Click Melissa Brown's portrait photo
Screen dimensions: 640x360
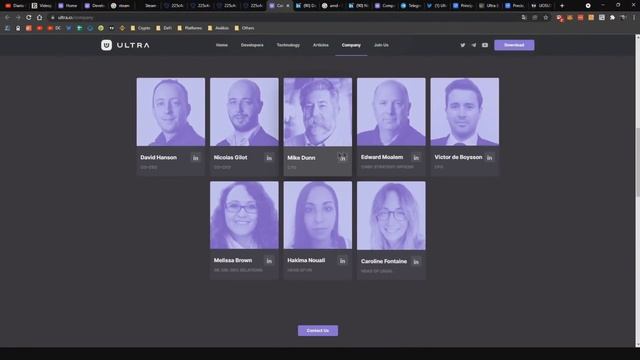(244, 215)
